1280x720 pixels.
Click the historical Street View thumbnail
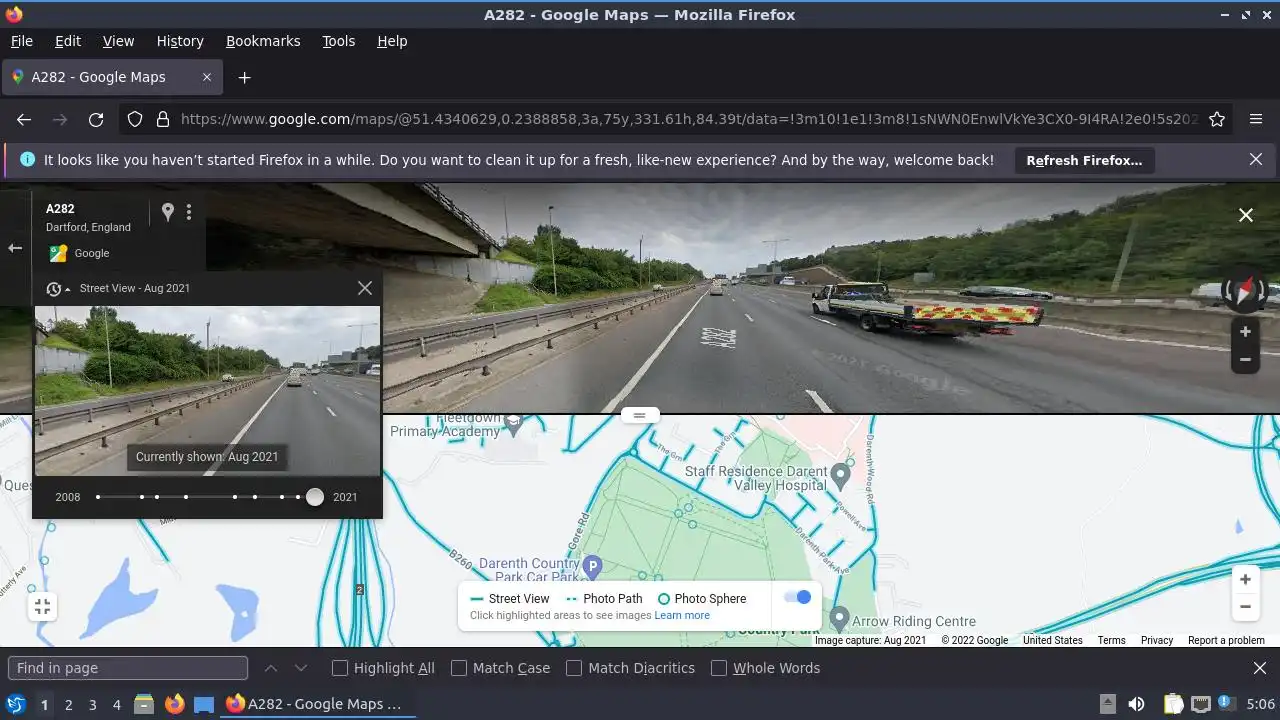(207, 390)
